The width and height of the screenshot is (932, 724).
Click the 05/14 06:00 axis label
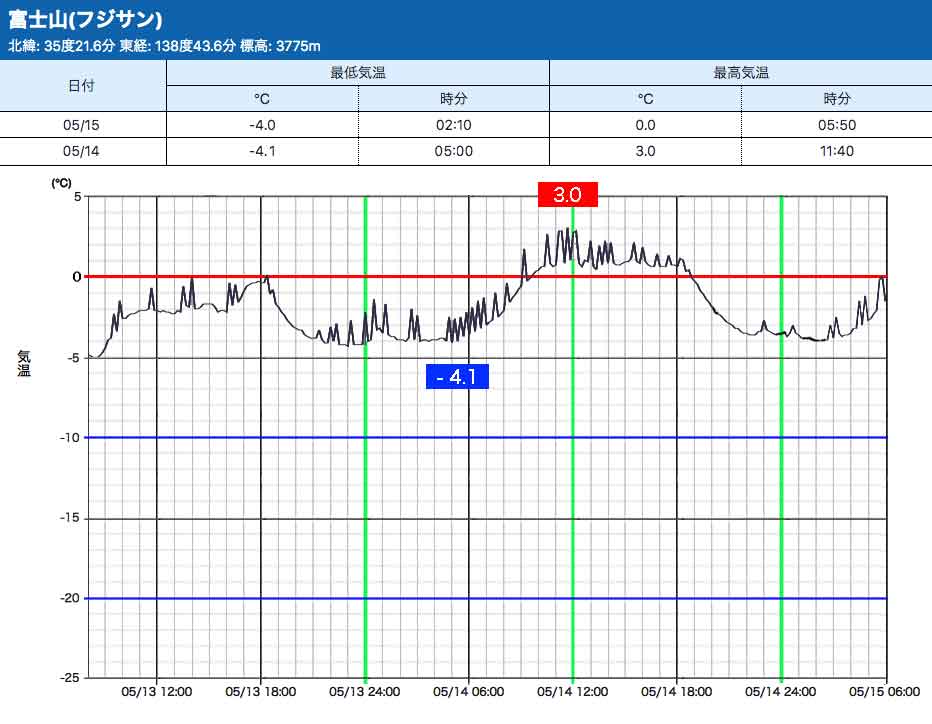469,691
